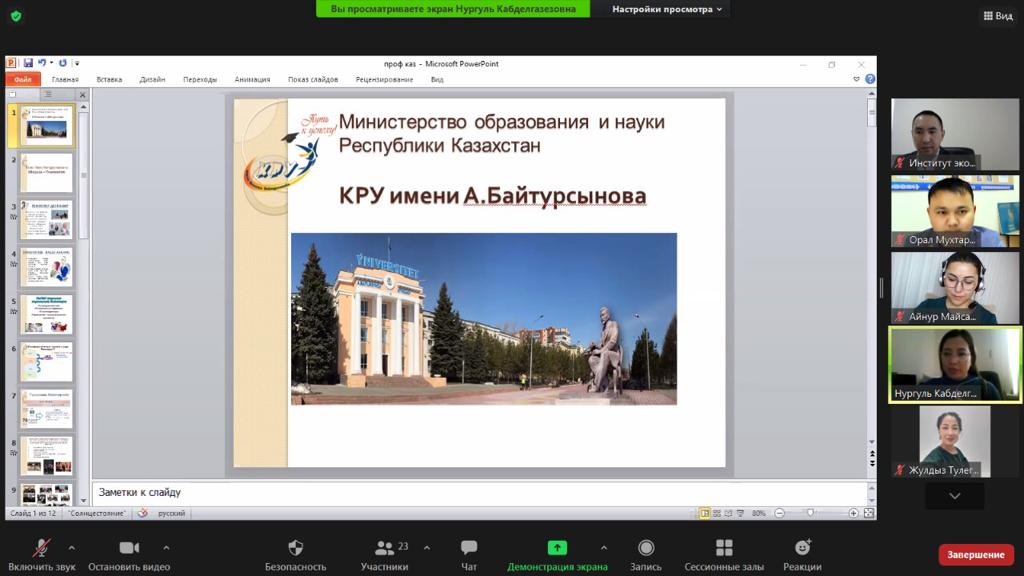The width and height of the screenshot is (1024, 576).
Task: Open Zoom Безопасность shield options
Action: click(x=295, y=555)
